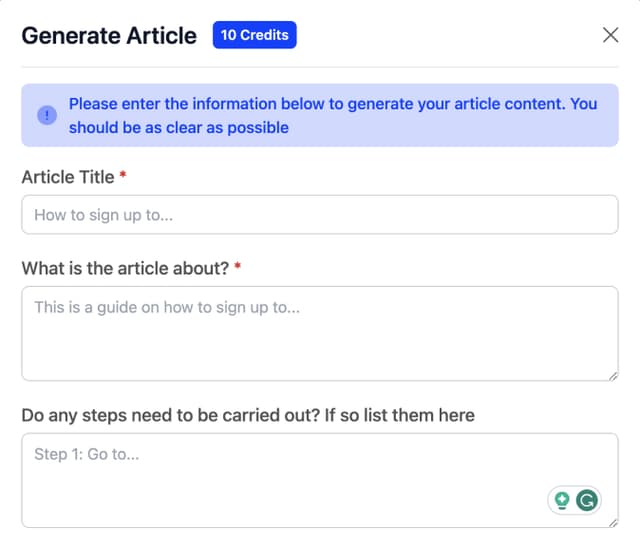This screenshot has height=550, width=640.
Task: Focus the Article Title input field
Action: [x=320, y=215]
